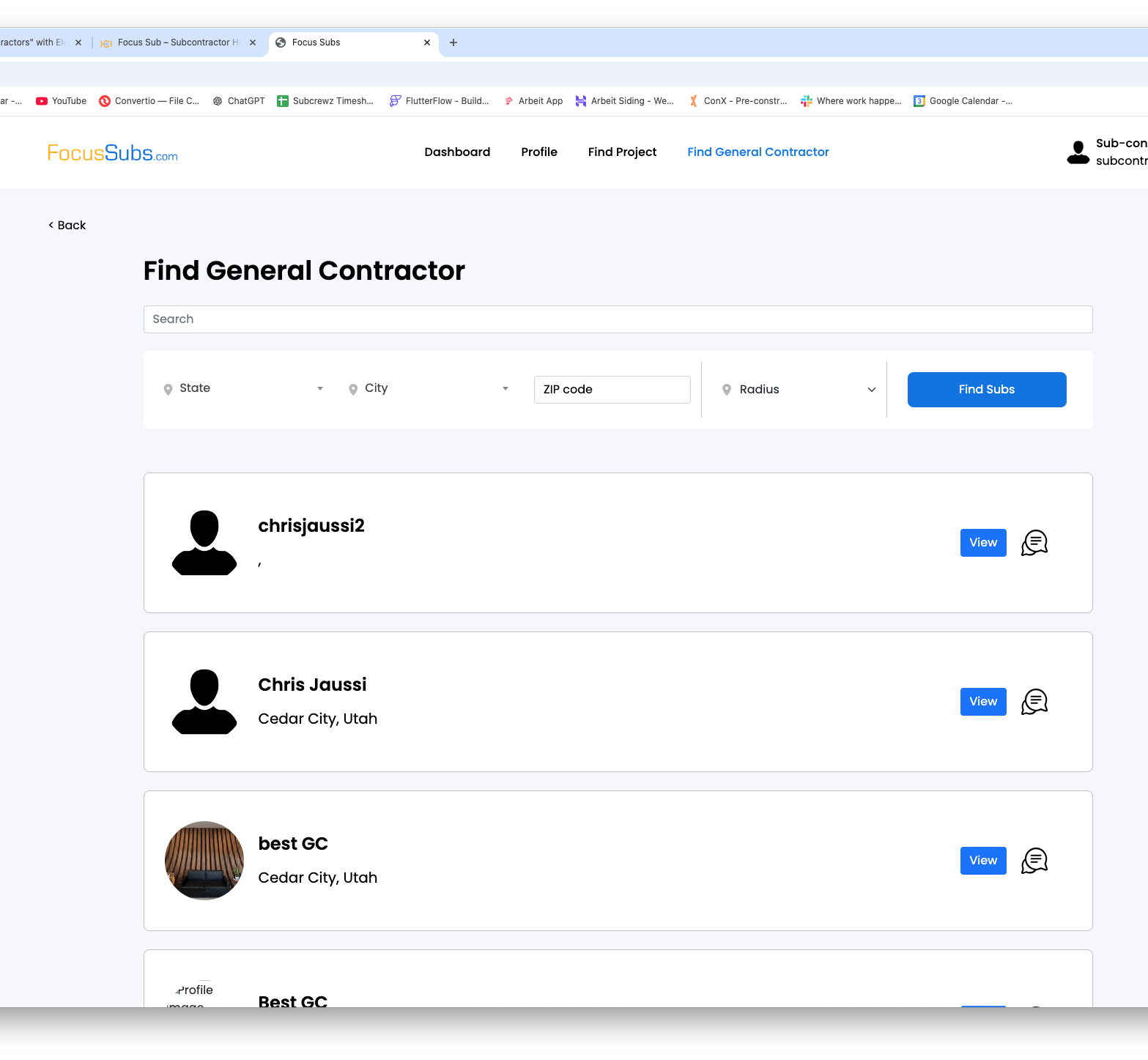The image size is (1148, 1060).
Task: Open the Radius dropdown
Action: coord(799,390)
